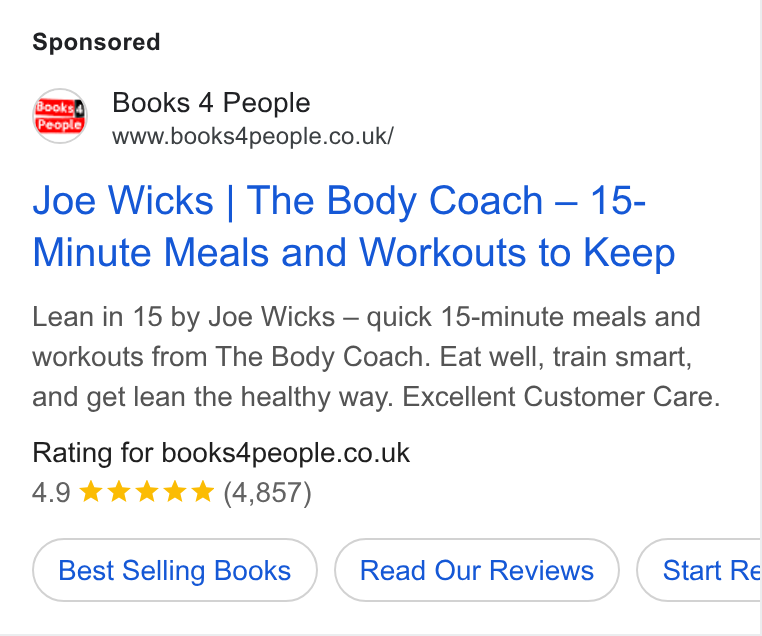762x636 pixels.
Task: Click the fourth gold star in rating
Action: click(174, 491)
